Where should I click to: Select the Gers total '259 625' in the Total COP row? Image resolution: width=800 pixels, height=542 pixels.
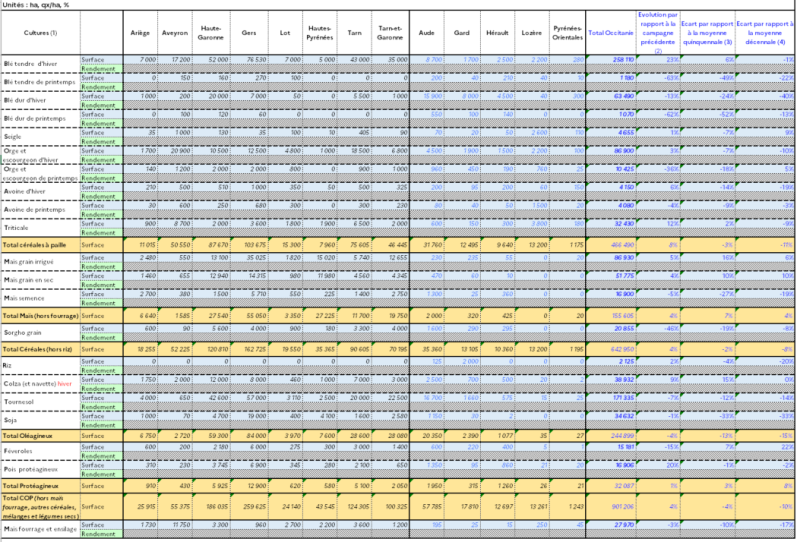click(255, 507)
